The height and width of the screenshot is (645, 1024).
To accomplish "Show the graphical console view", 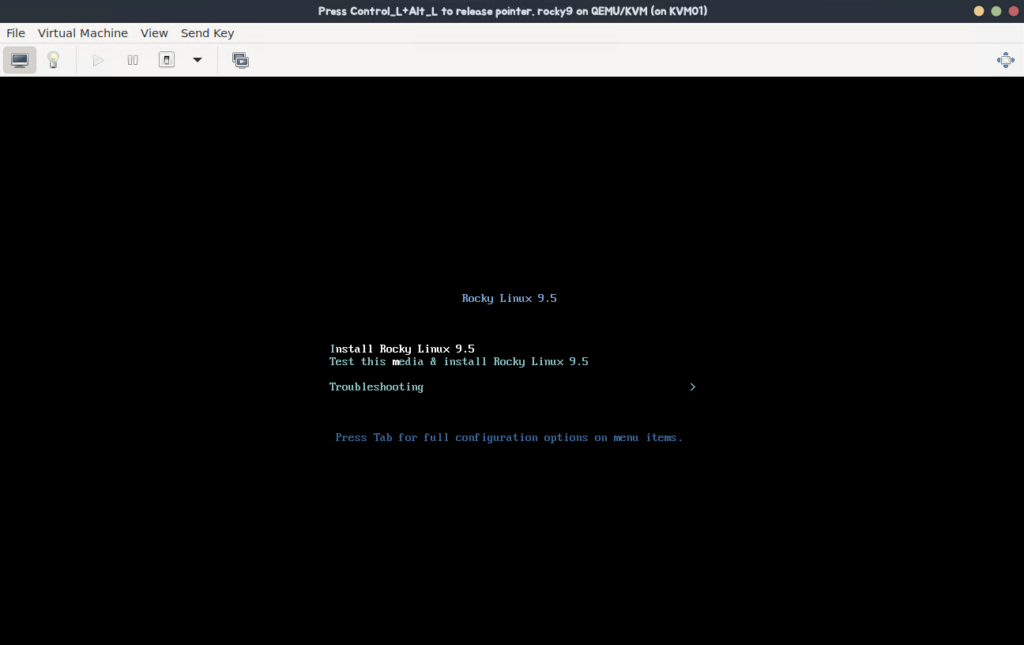I will coord(20,60).
